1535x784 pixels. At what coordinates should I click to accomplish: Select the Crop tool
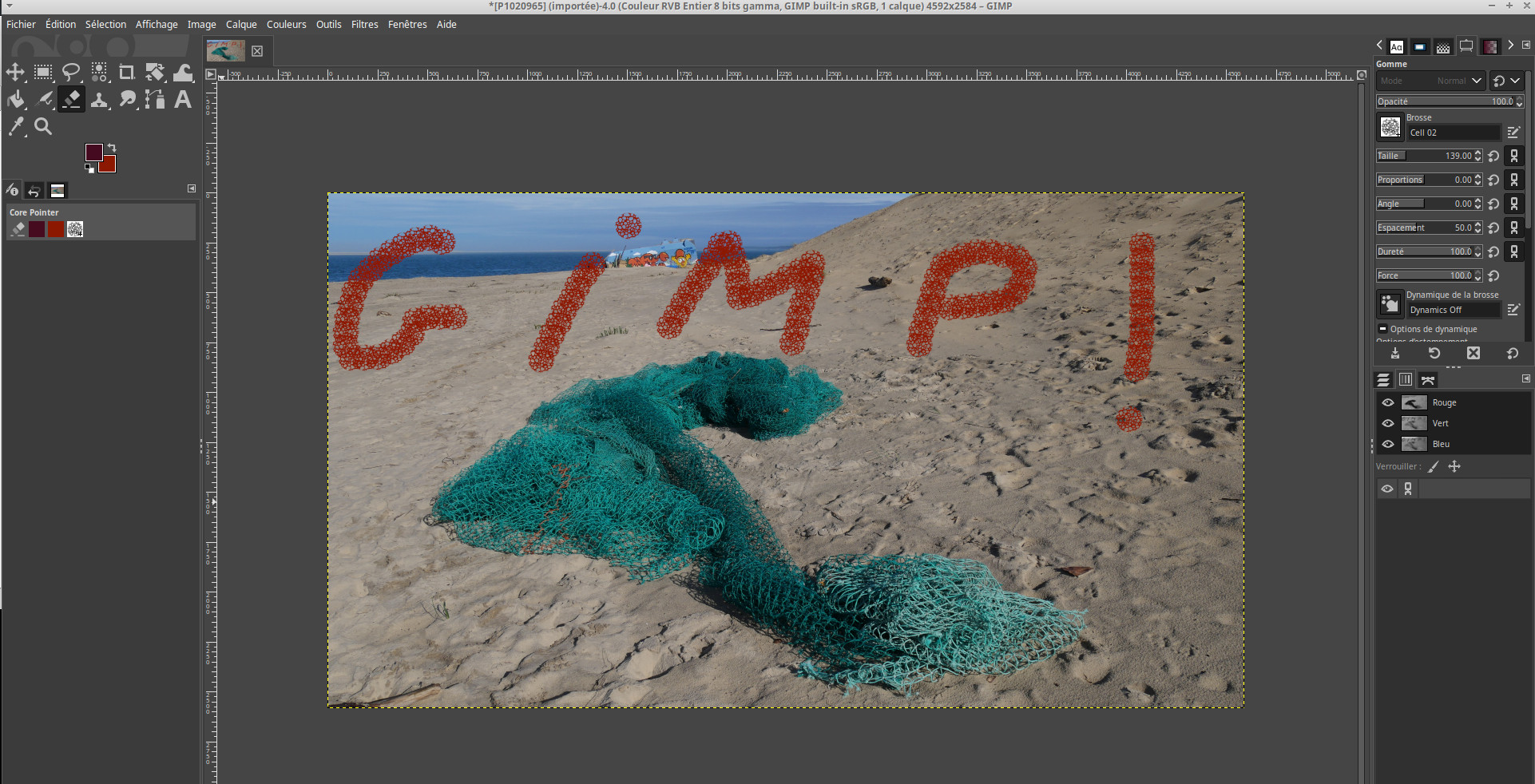126,73
